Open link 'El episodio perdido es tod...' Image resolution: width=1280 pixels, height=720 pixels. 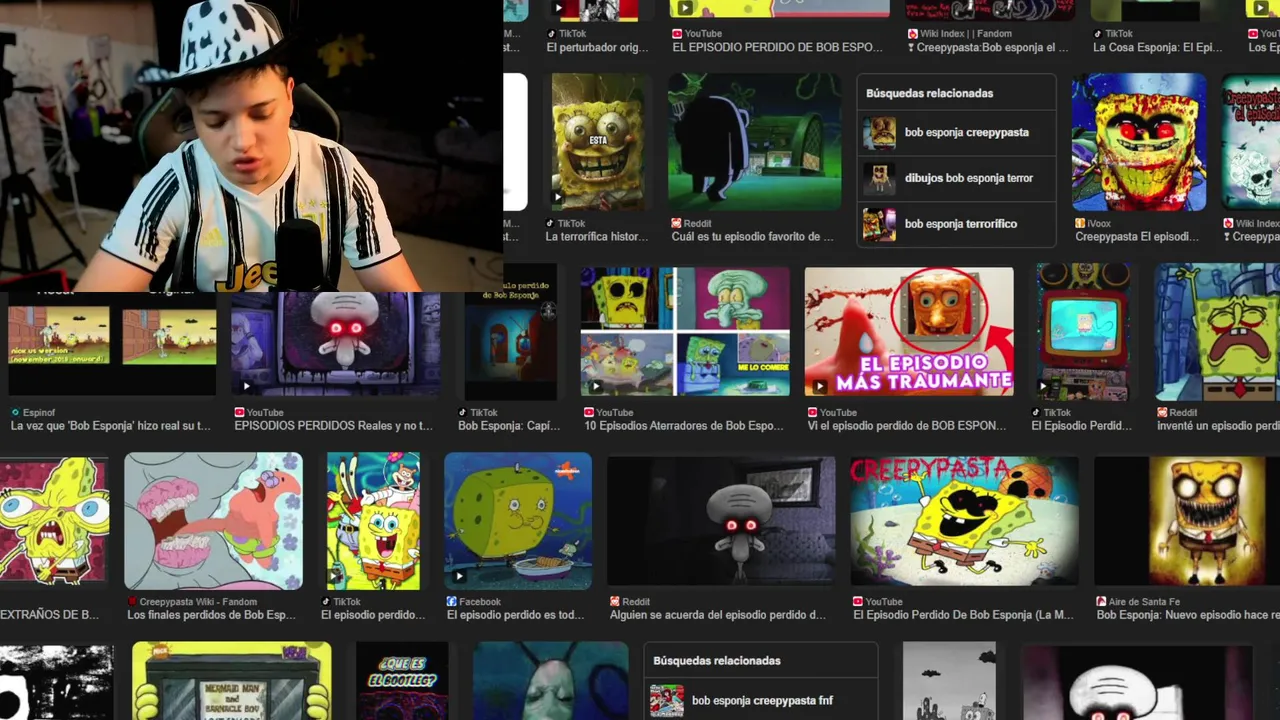515,615
